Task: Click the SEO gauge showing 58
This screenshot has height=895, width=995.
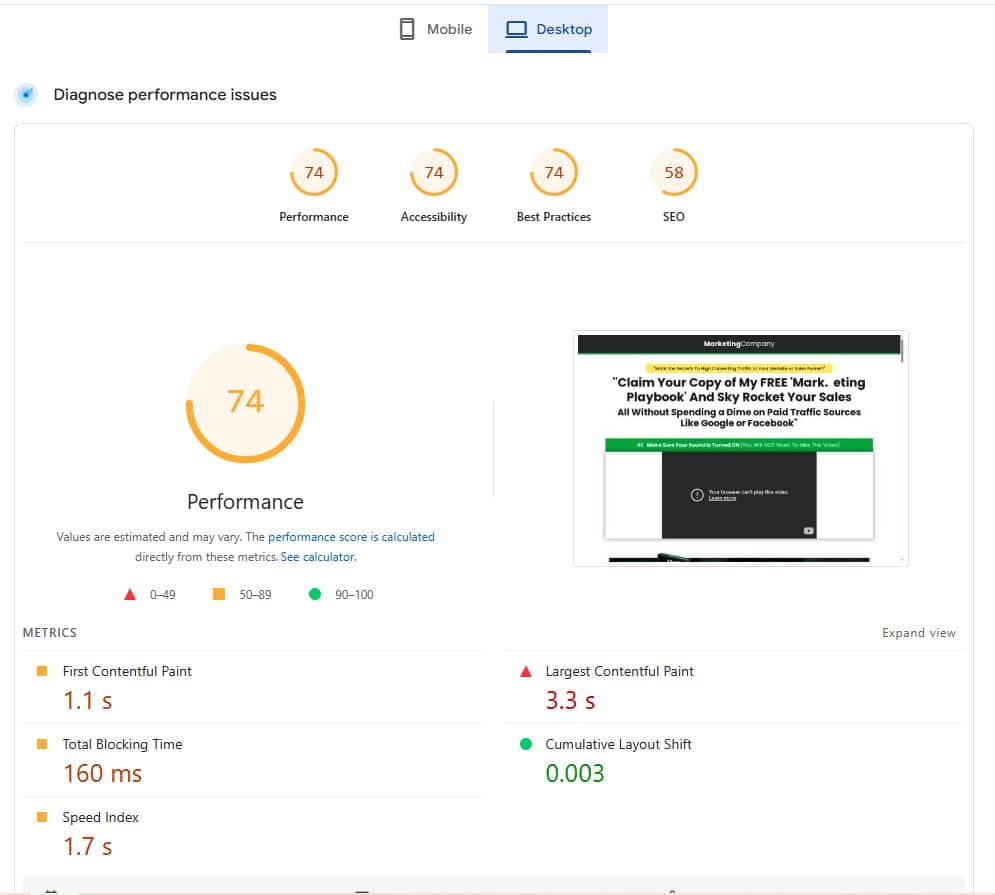Action: (x=674, y=172)
